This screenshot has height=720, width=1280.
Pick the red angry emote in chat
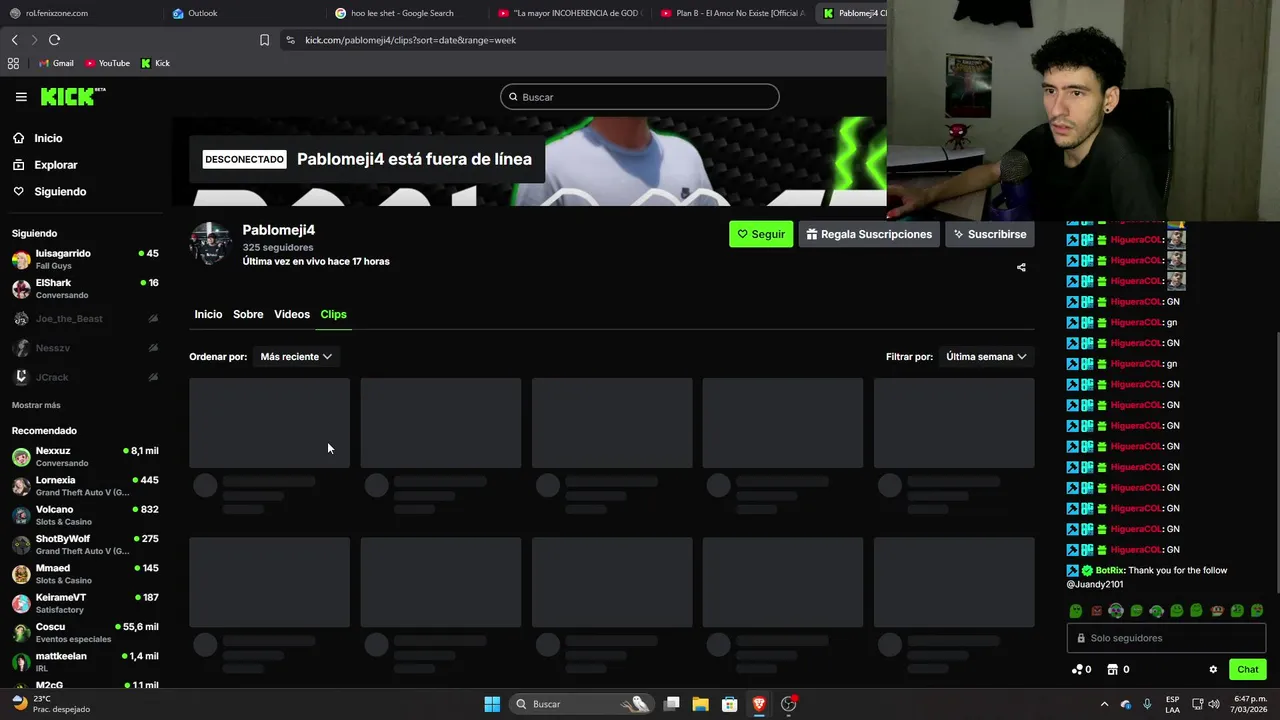[1096, 610]
